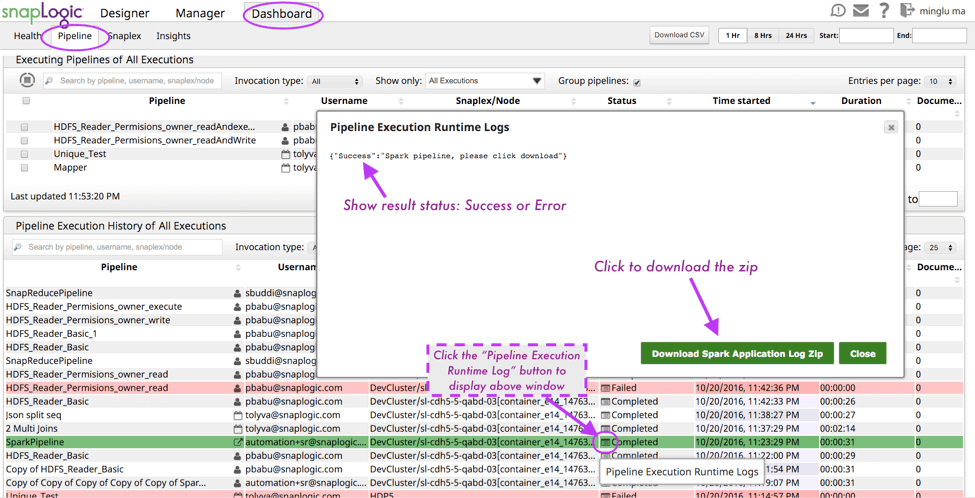Open the Dashboard tab
This screenshot has height=498, width=975.
[x=283, y=14]
